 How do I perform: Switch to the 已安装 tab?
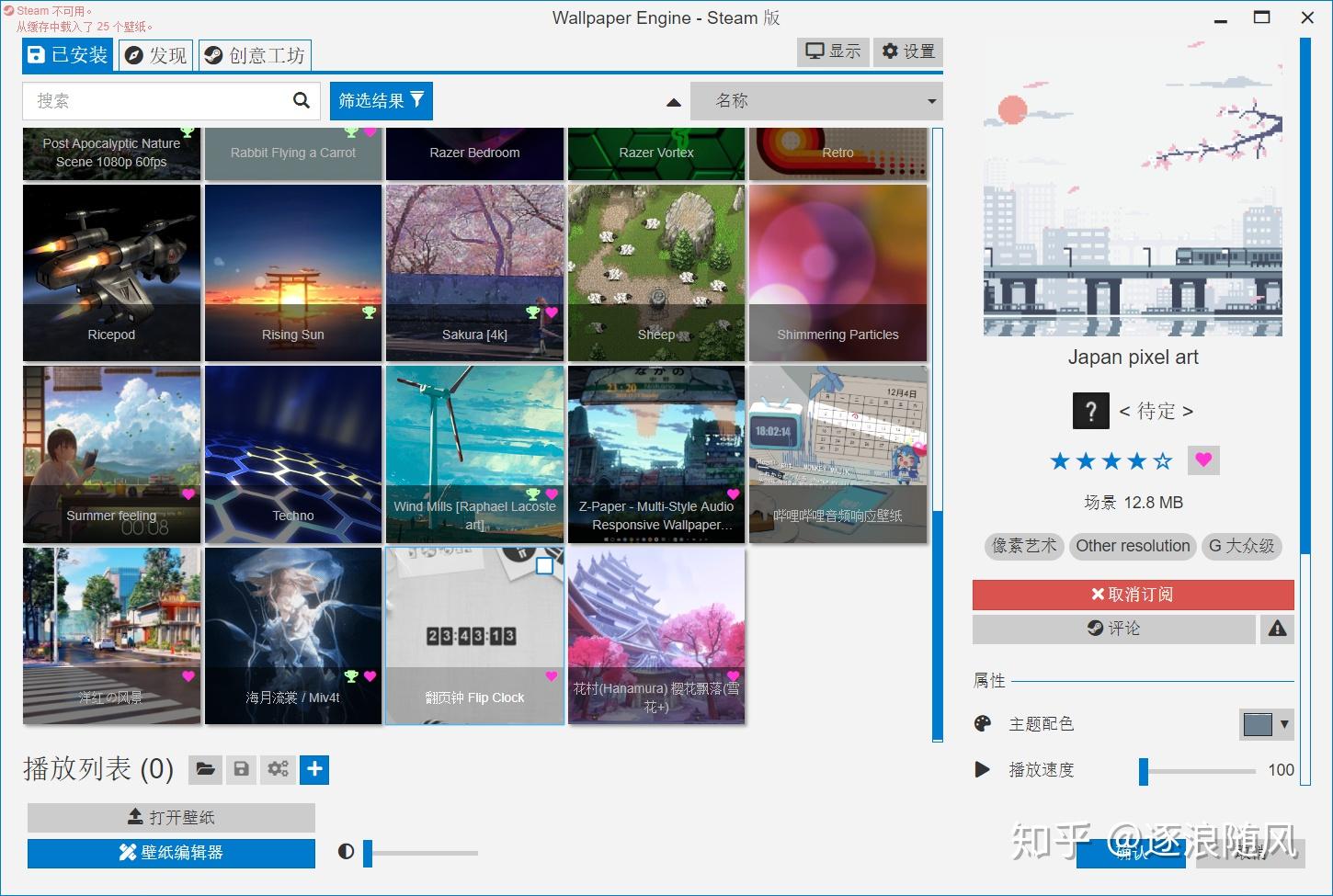pos(67,55)
